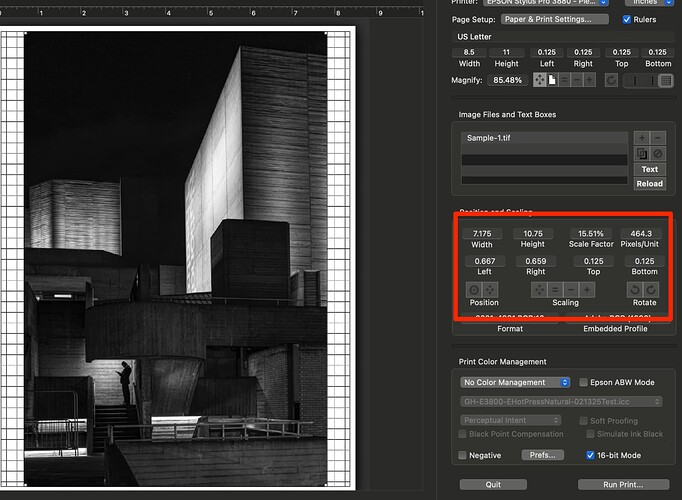Disable the Rulers checkbox

(627, 19)
